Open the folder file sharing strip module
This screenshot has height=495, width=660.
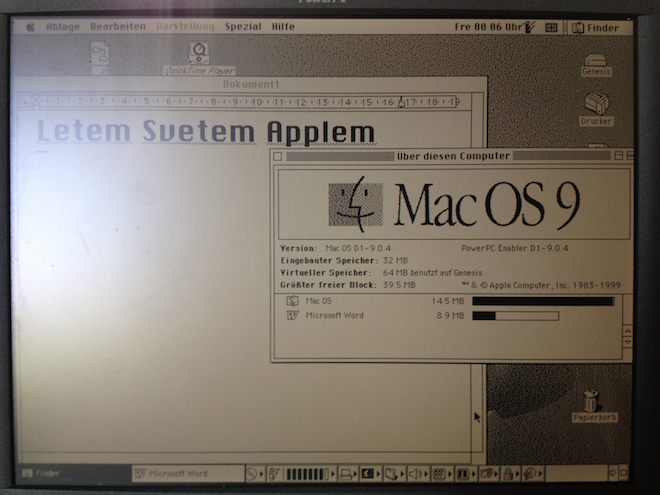pos(393,474)
